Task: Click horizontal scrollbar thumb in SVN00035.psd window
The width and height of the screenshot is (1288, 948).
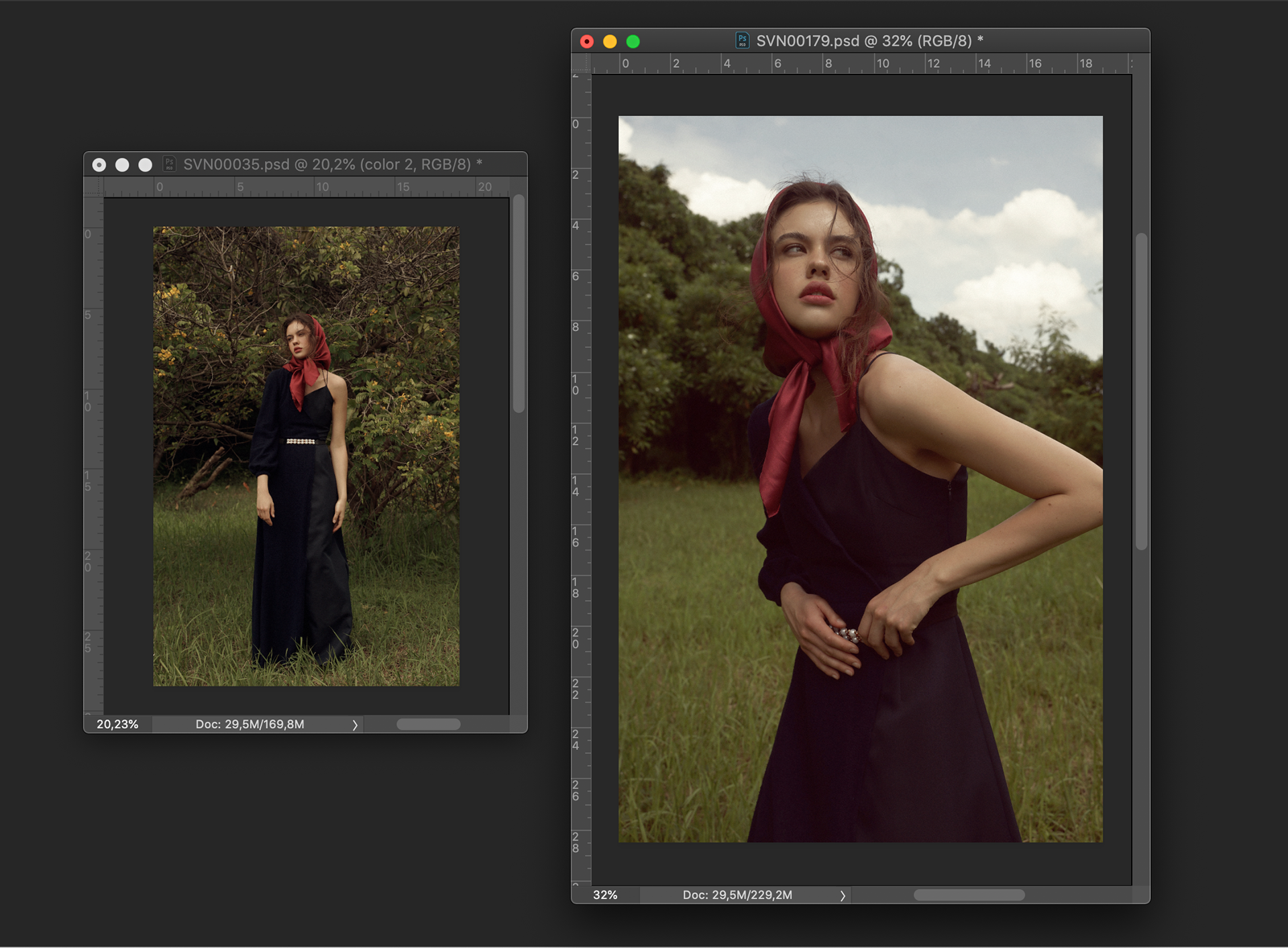Action: click(428, 725)
